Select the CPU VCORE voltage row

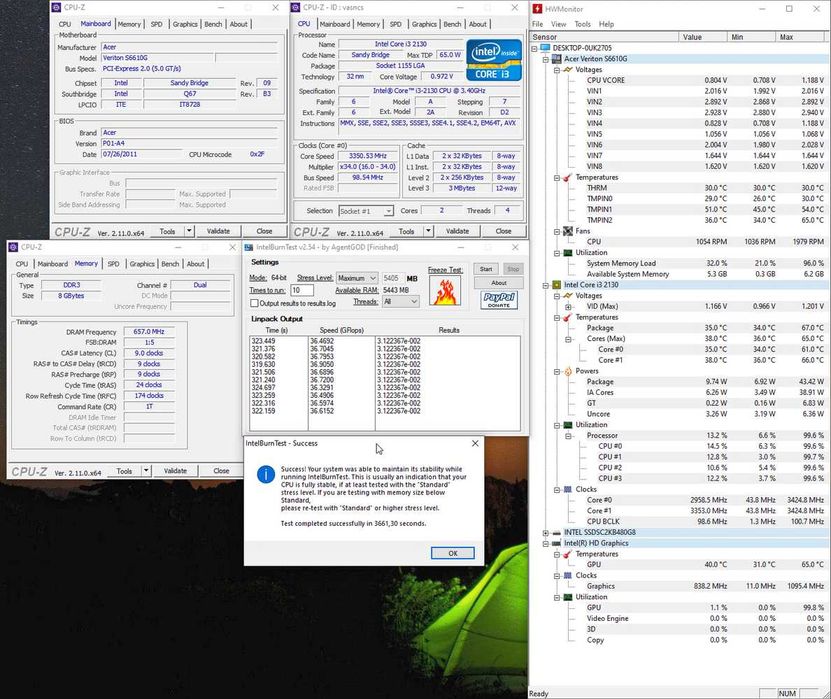tap(705, 80)
